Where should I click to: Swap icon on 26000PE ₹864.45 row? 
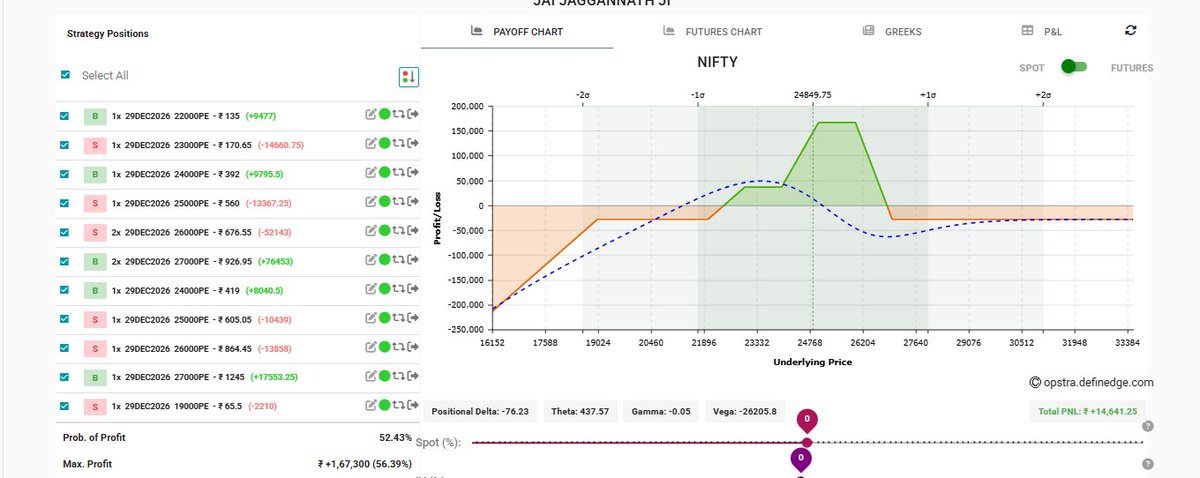(x=397, y=348)
